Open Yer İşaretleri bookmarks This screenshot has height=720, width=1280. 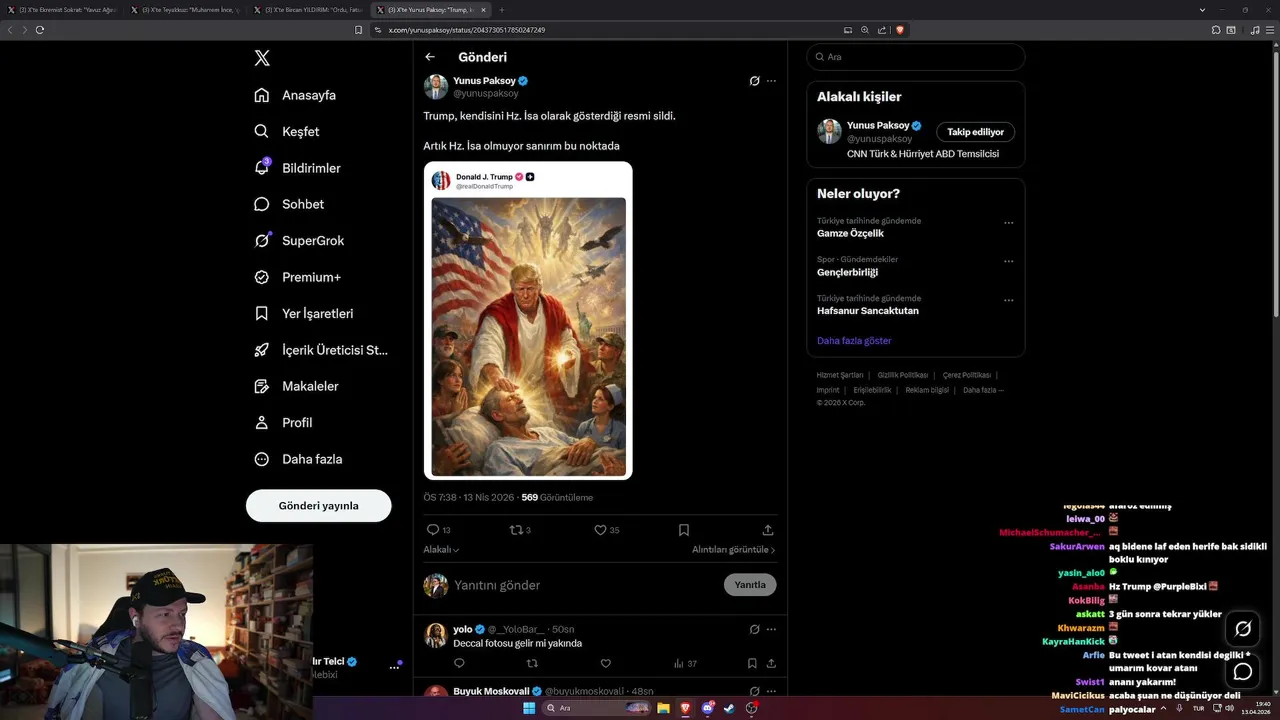coord(303,313)
